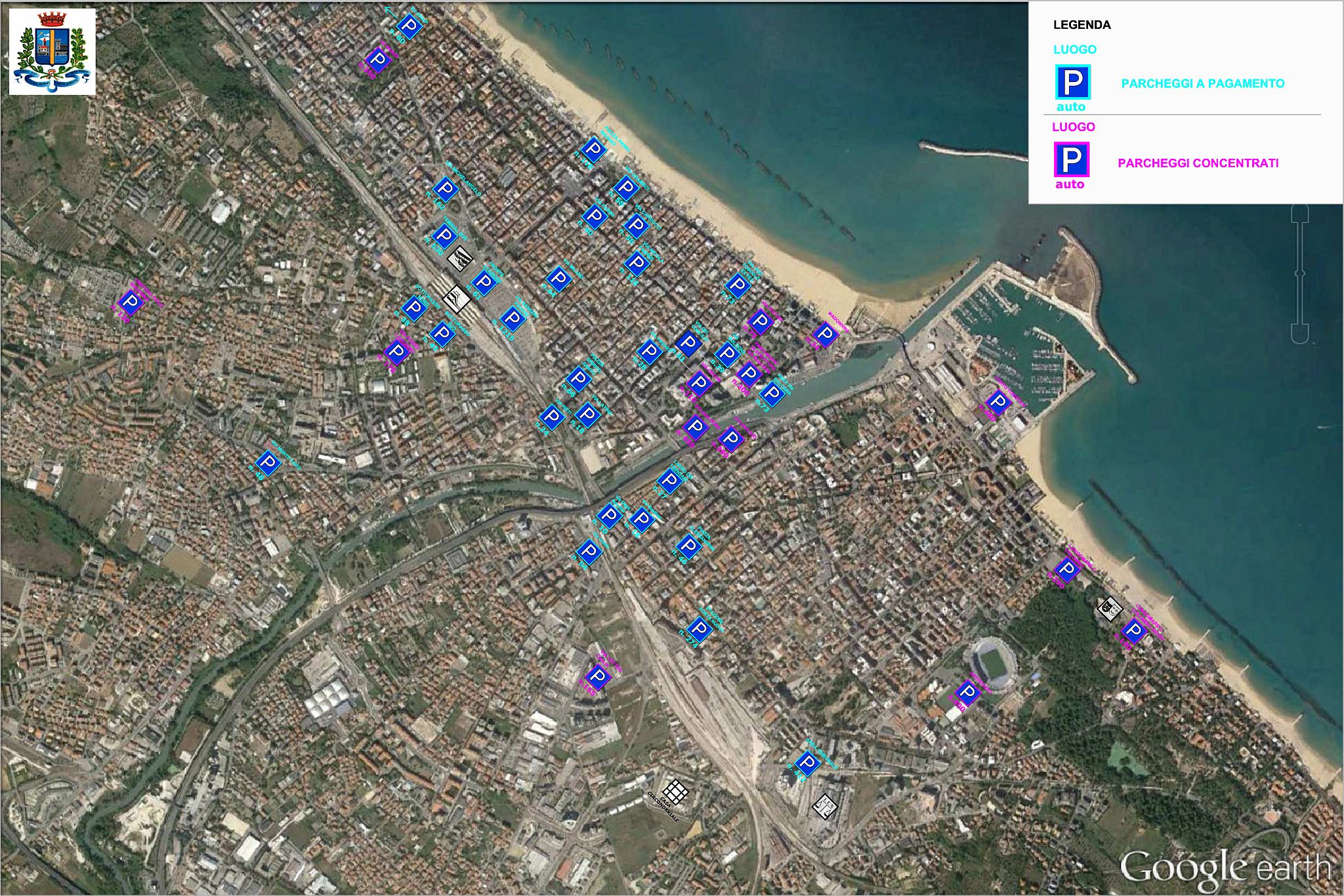Click the Antistadio parking marker near stadium

[x=967, y=693]
